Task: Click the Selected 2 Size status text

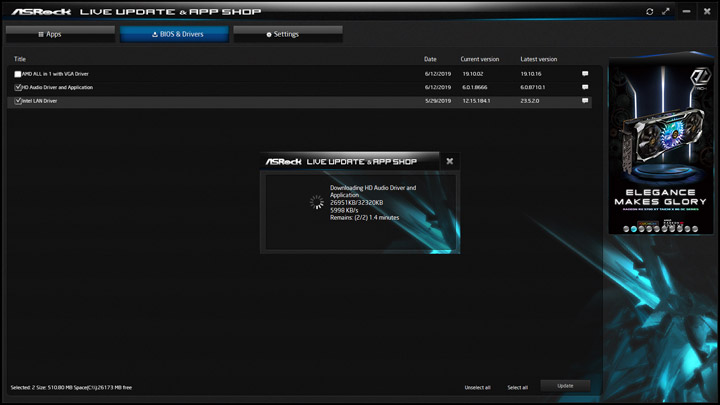Action: [x=71, y=388]
